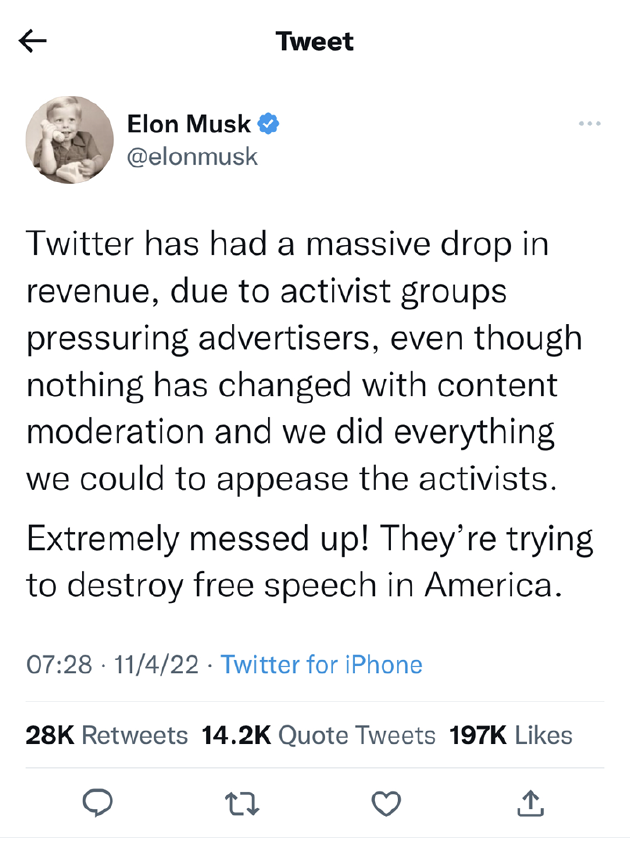Tap the back arrow
Viewport: 630px width, 855px height.
point(33,41)
